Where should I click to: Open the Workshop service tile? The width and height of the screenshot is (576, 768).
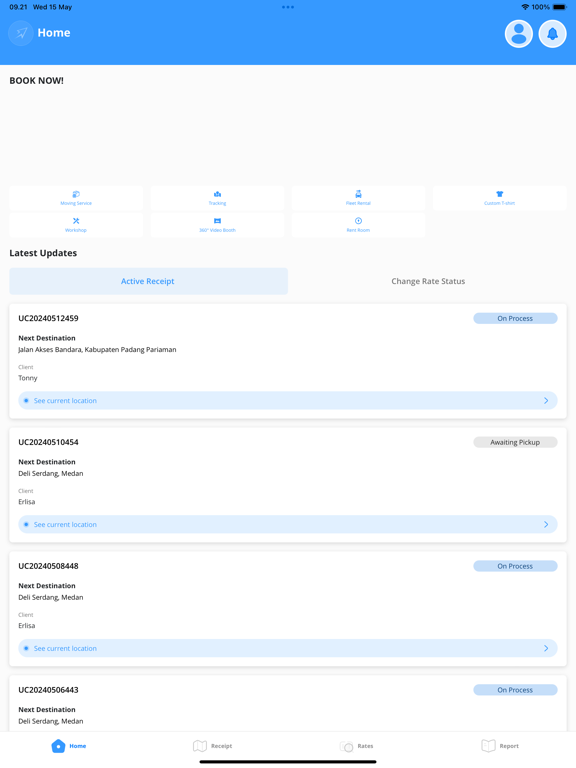pos(76,225)
